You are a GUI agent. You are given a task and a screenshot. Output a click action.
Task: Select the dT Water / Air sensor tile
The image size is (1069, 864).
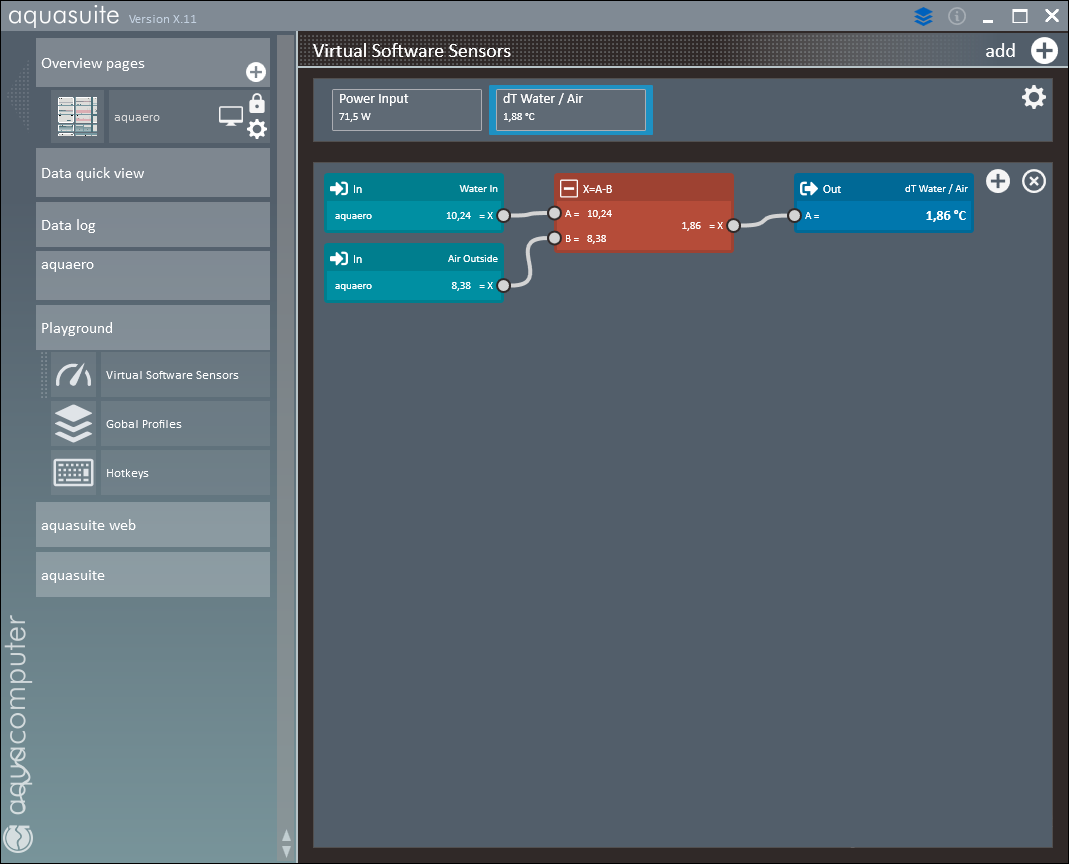(x=571, y=110)
